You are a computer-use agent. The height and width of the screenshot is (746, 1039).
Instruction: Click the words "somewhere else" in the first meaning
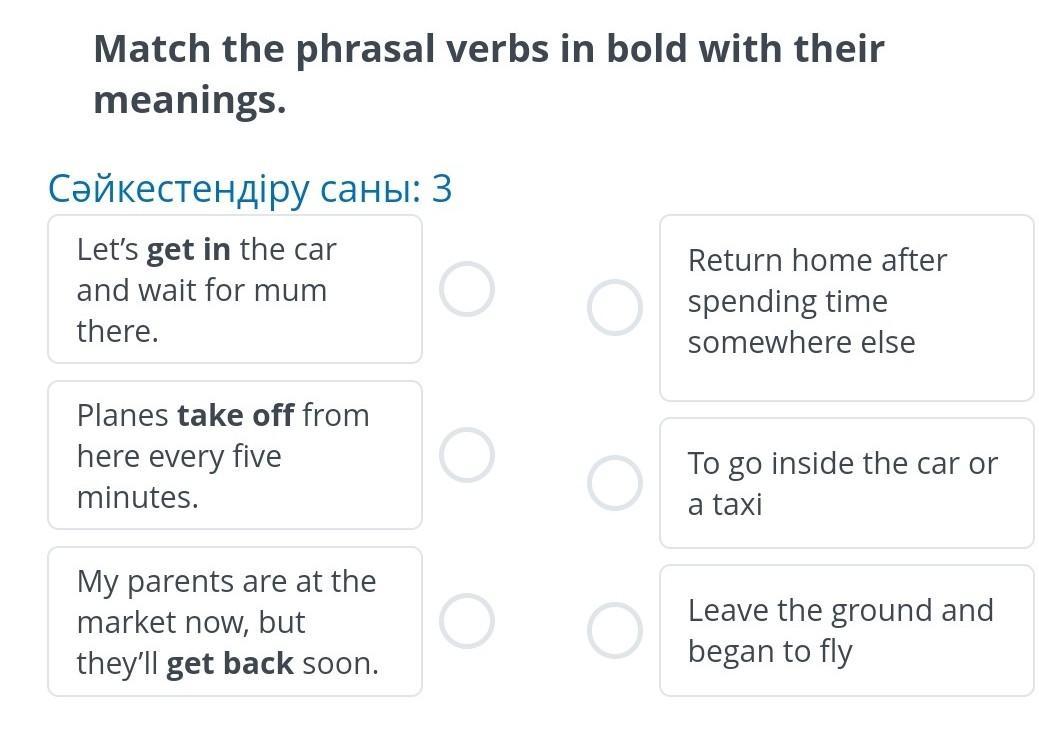click(x=801, y=343)
